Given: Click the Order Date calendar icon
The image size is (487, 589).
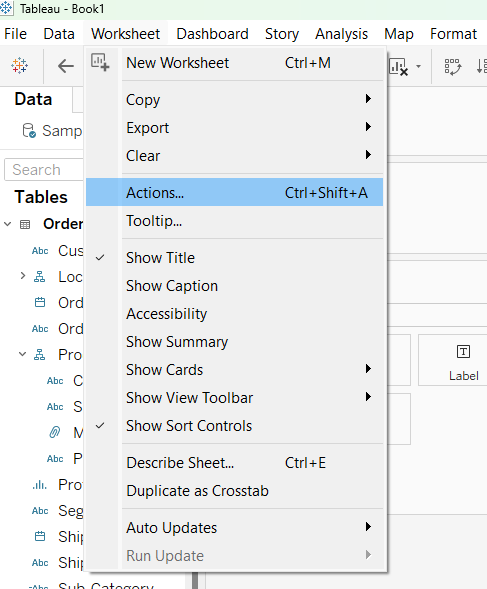Looking at the screenshot, I should (x=40, y=302).
